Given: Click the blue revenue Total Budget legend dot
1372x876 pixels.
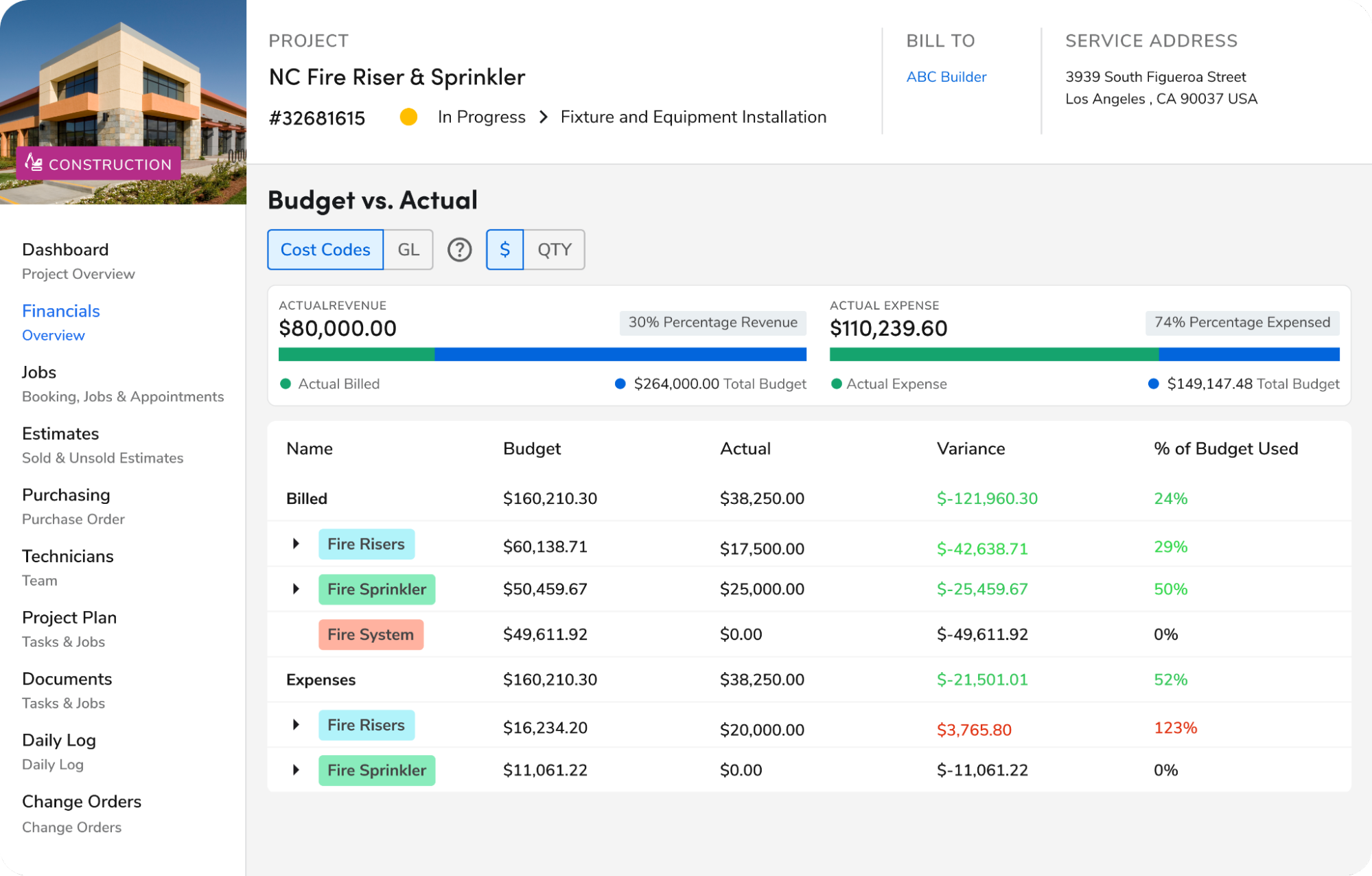Looking at the screenshot, I should point(620,384).
